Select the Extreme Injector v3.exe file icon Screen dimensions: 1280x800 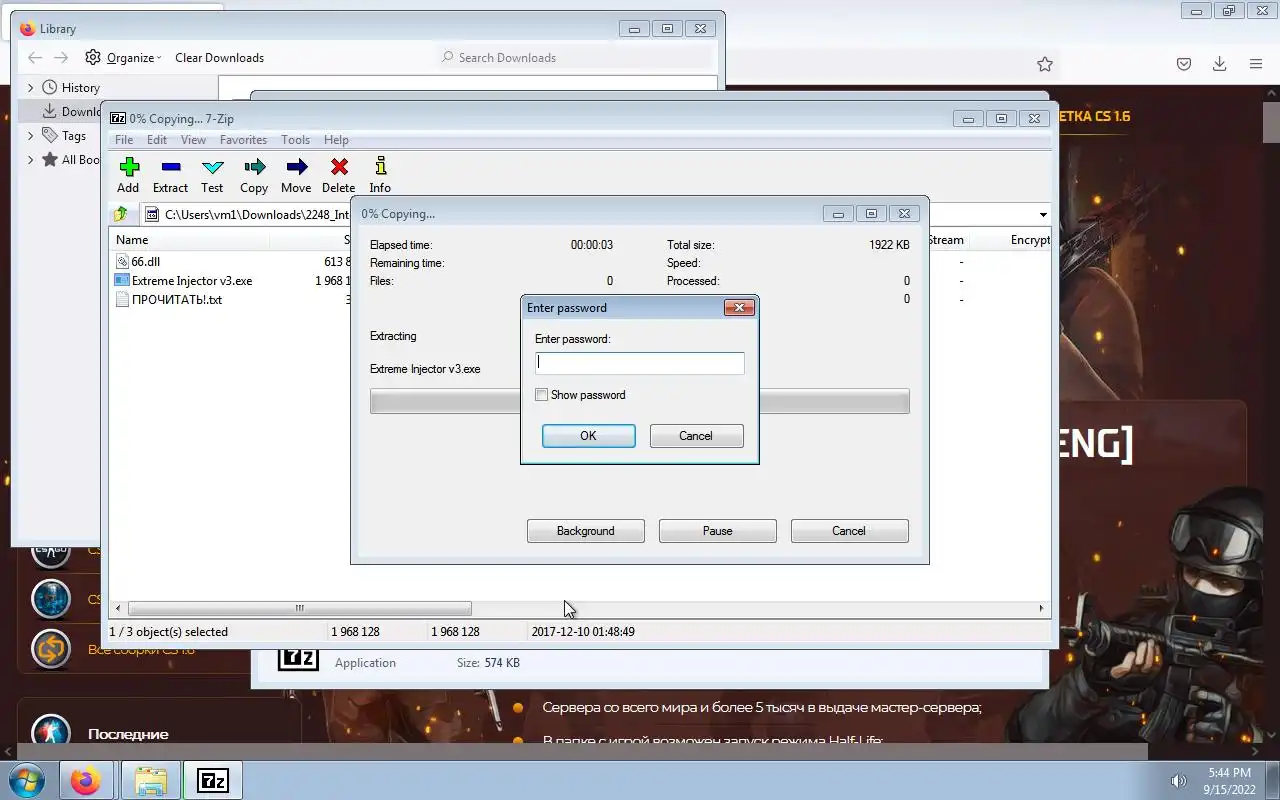coord(122,281)
